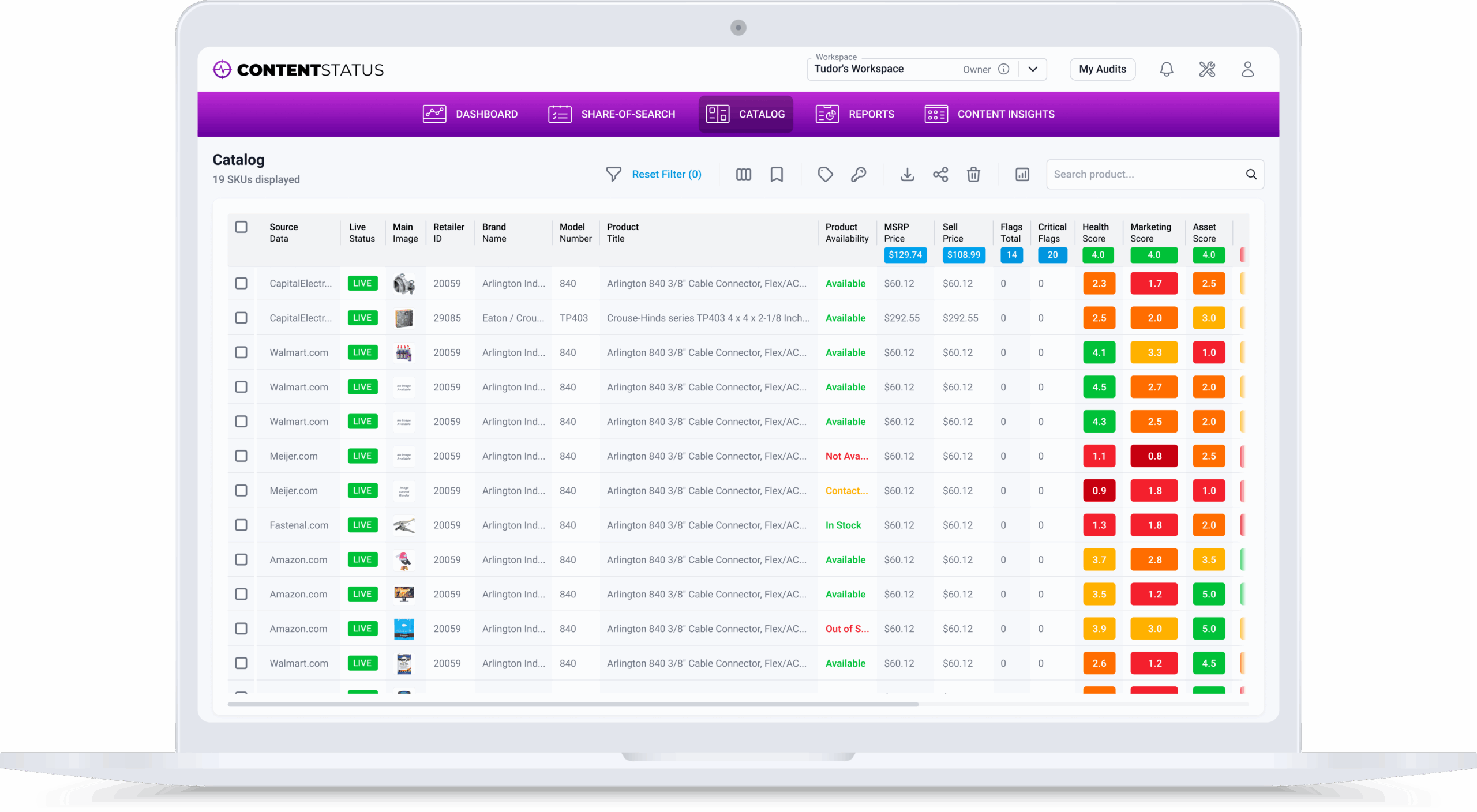Click the Owner info icon
The image size is (1477, 812).
pyautogui.click(x=1003, y=69)
